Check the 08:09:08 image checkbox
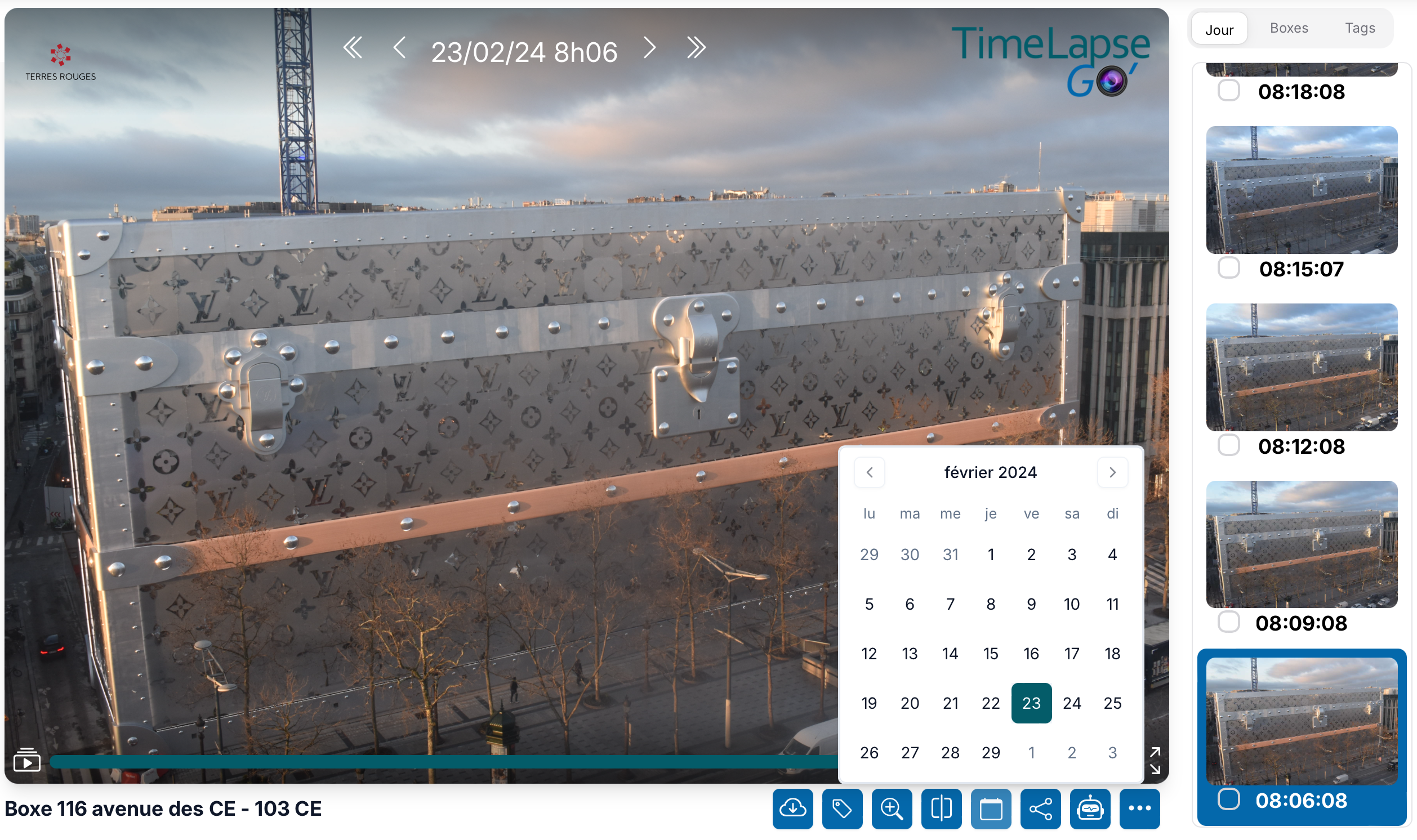 [x=1228, y=622]
